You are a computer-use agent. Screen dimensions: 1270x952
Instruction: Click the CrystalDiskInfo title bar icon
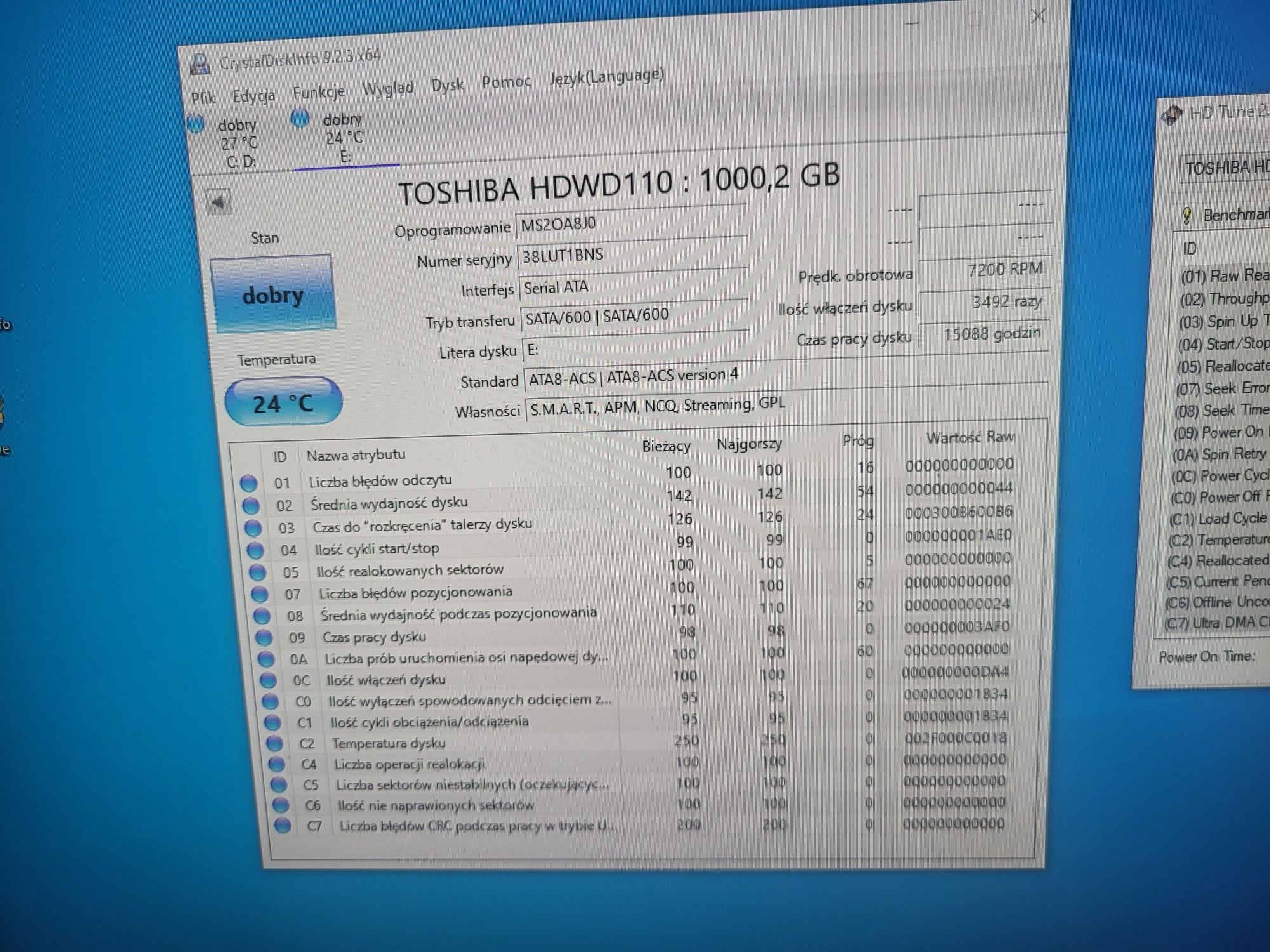[x=200, y=63]
